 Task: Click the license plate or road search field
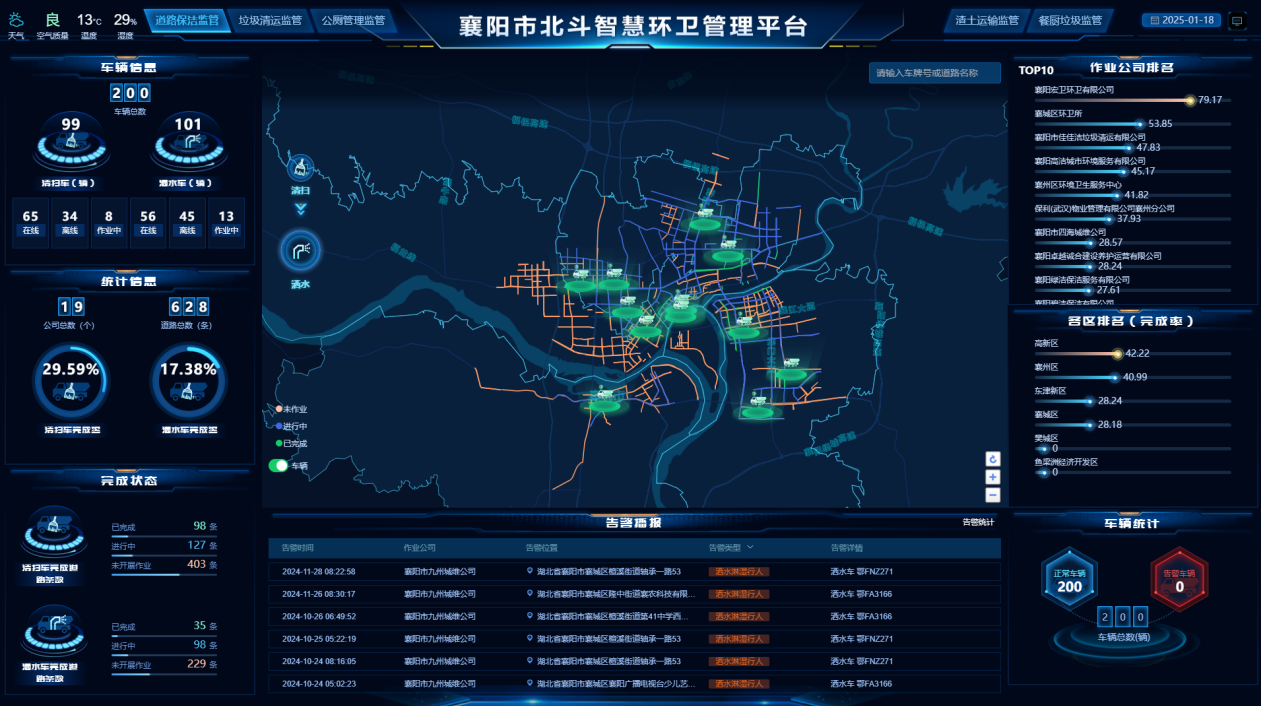click(934, 73)
